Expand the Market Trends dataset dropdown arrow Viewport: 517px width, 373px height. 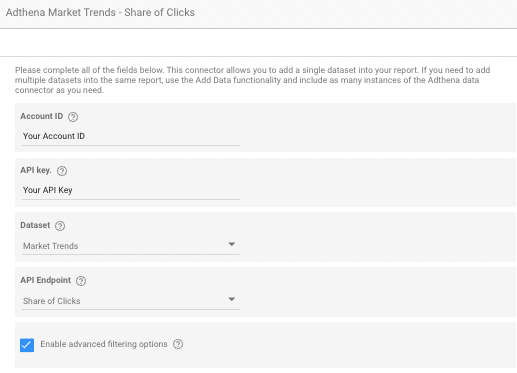tap(232, 244)
